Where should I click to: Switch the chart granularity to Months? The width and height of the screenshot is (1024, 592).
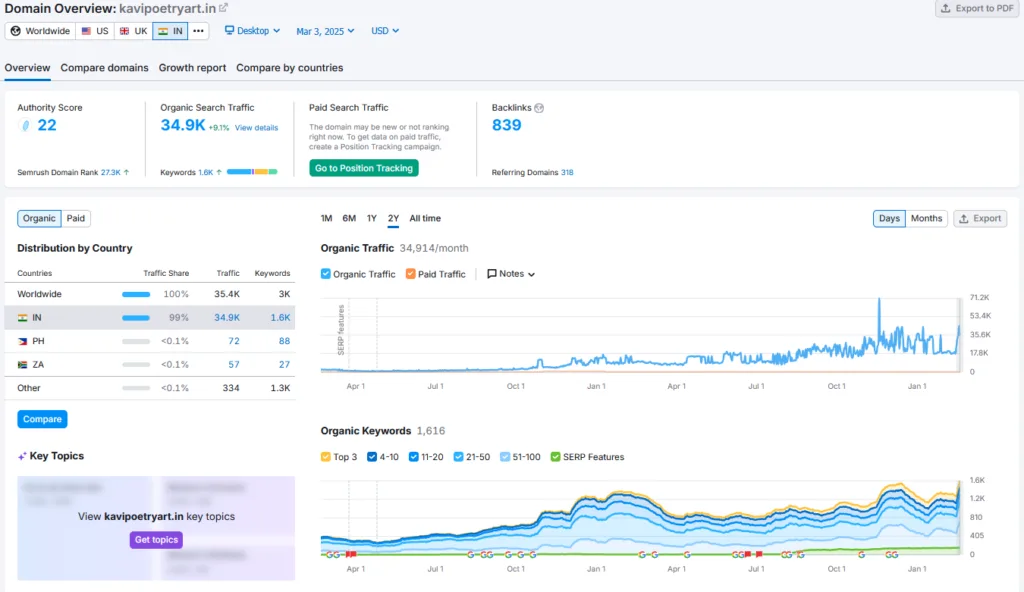[x=926, y=218]
